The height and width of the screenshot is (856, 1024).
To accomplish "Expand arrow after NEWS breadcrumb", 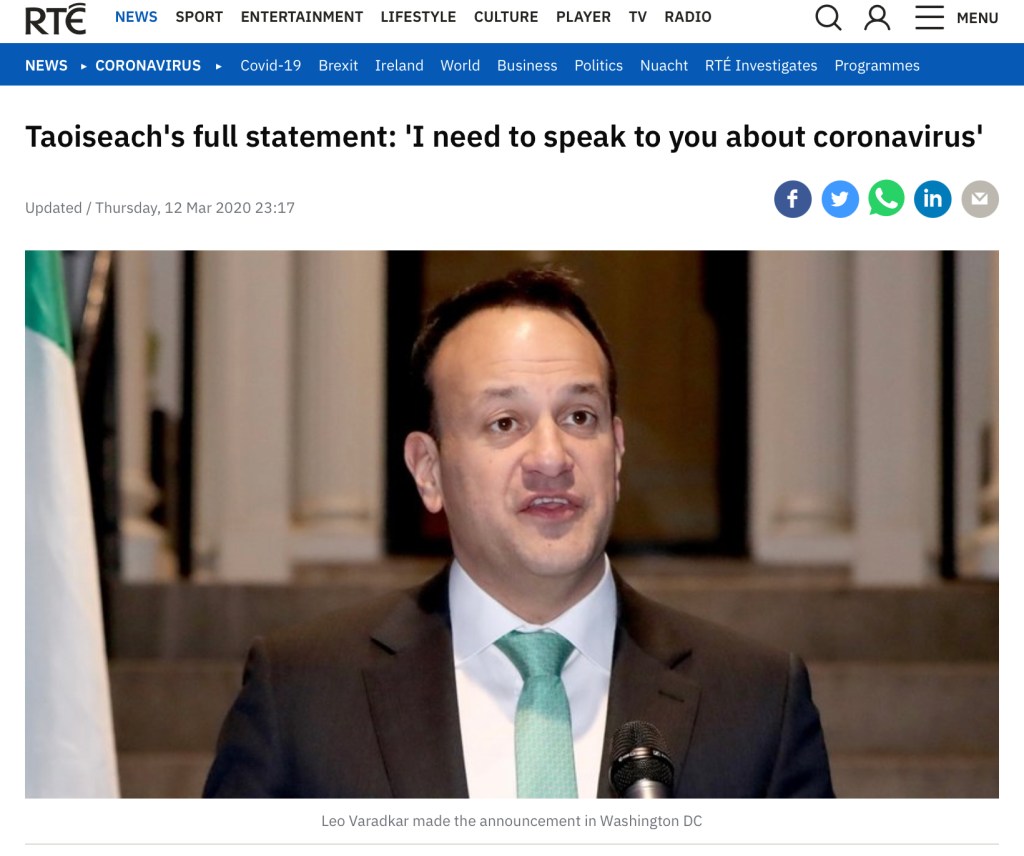I will tap(84, 66).
